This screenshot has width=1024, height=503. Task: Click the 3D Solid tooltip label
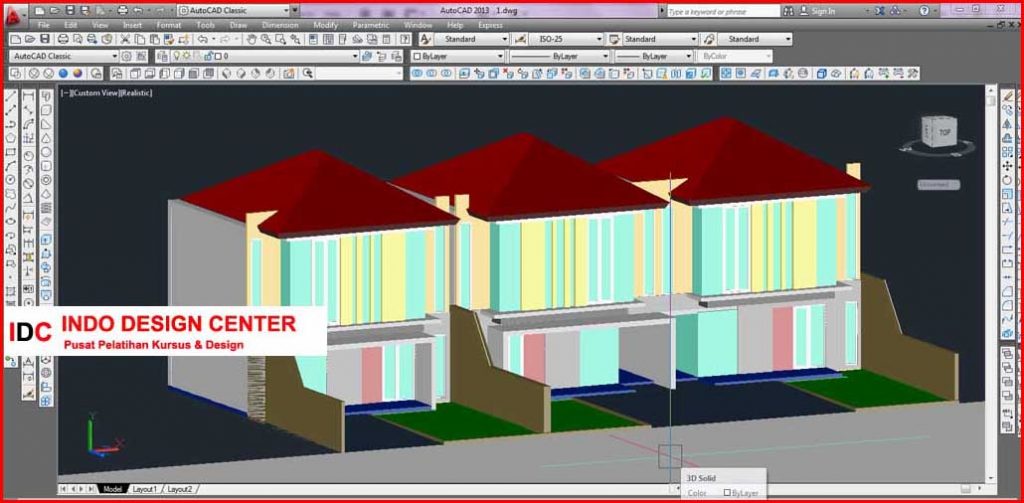click(x=702, y=478)
